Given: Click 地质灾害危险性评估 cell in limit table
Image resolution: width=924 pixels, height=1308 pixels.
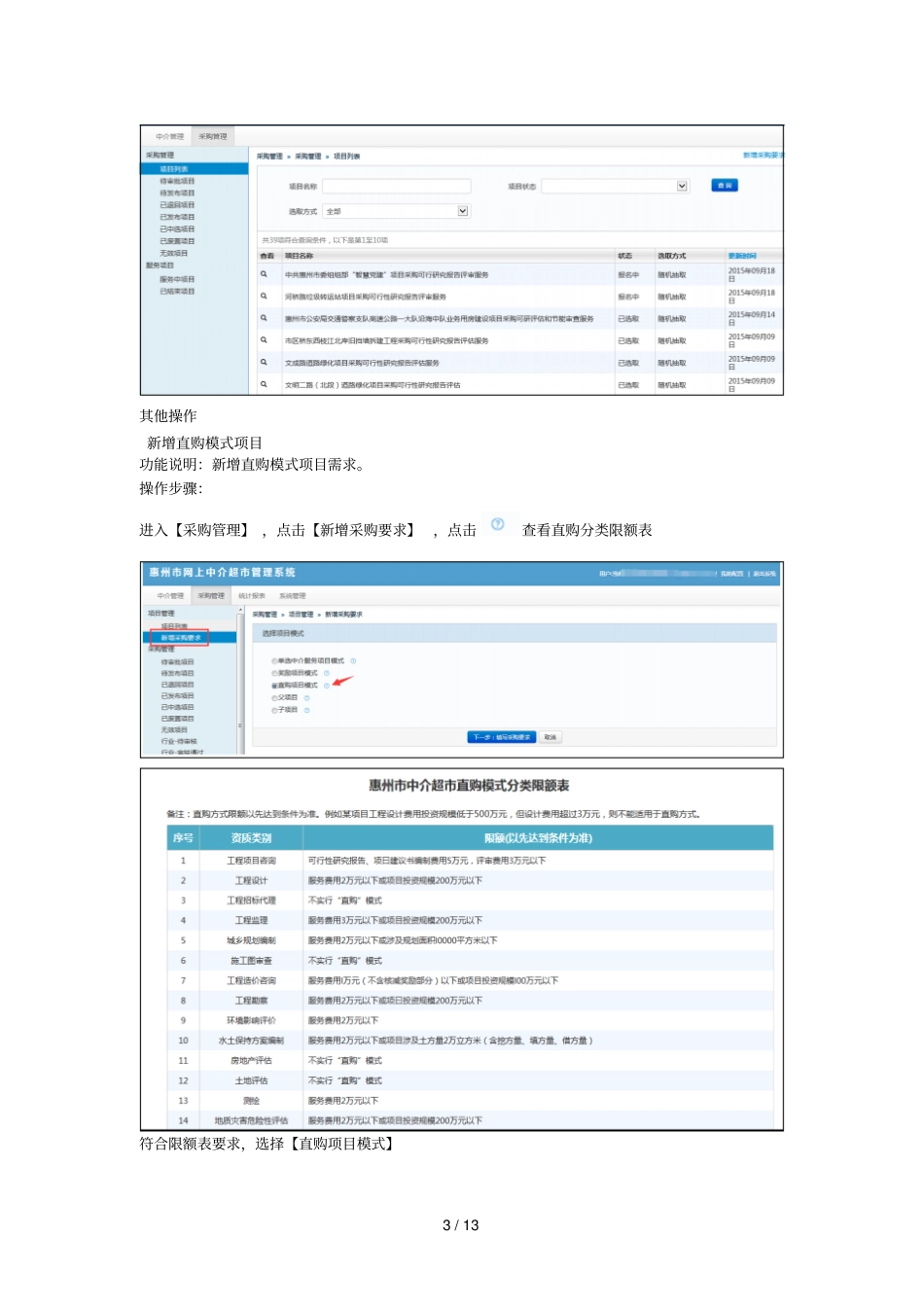Looking at the screenshot, I should (251, 1120).
